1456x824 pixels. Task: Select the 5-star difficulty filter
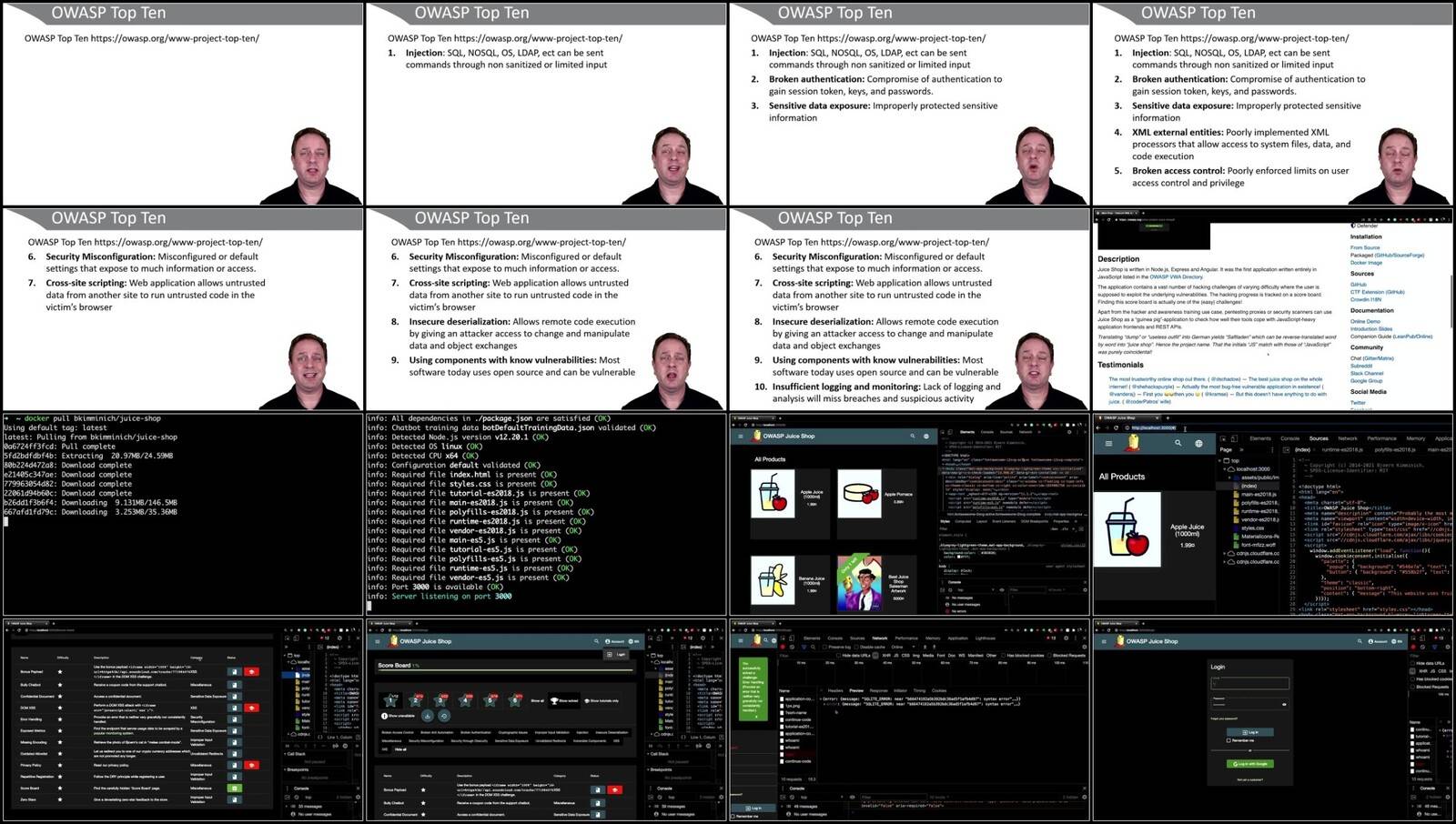pyautogui.click(x=490, y=700)
